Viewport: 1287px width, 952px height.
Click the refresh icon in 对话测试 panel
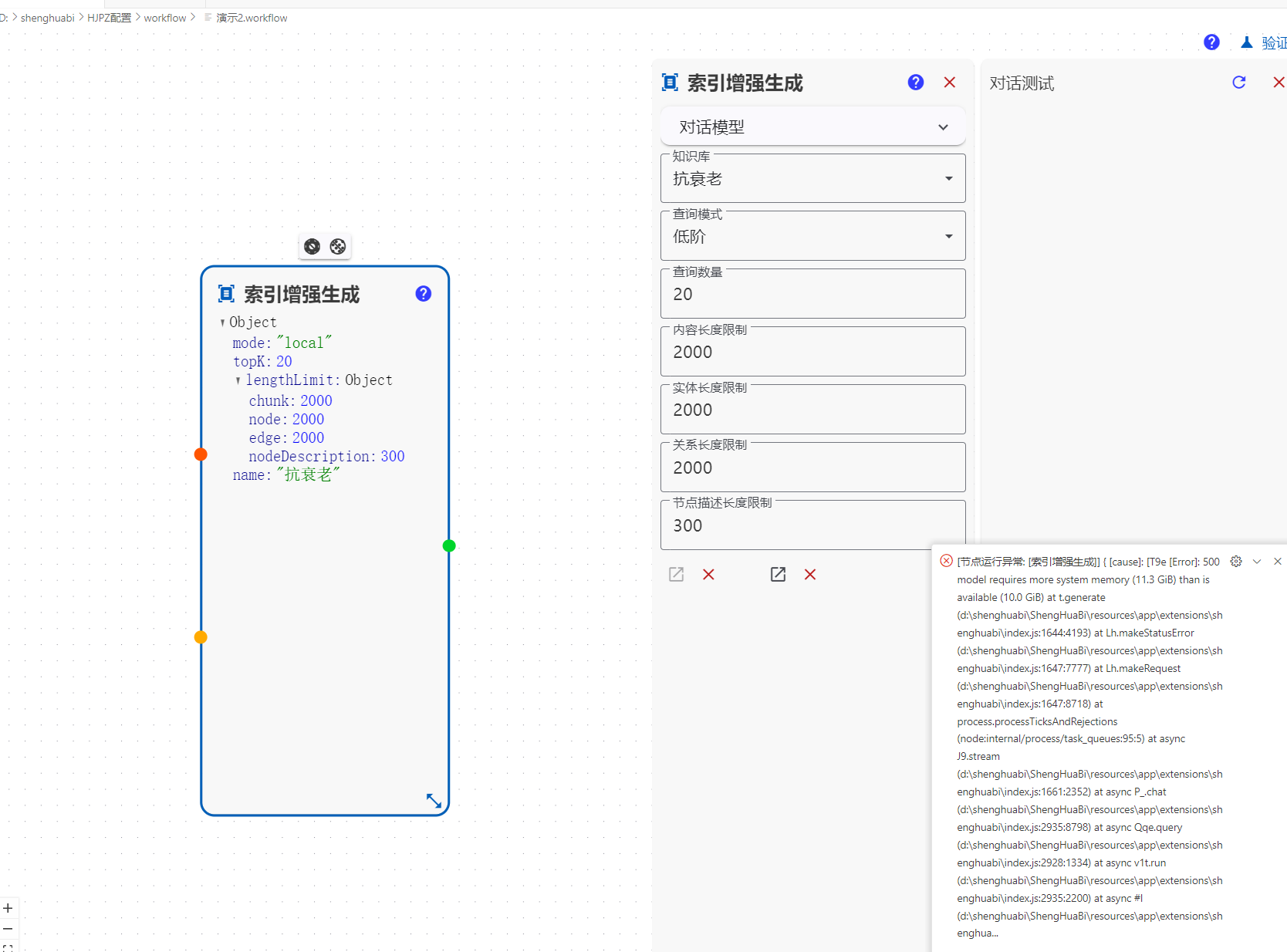point(1238,83)
